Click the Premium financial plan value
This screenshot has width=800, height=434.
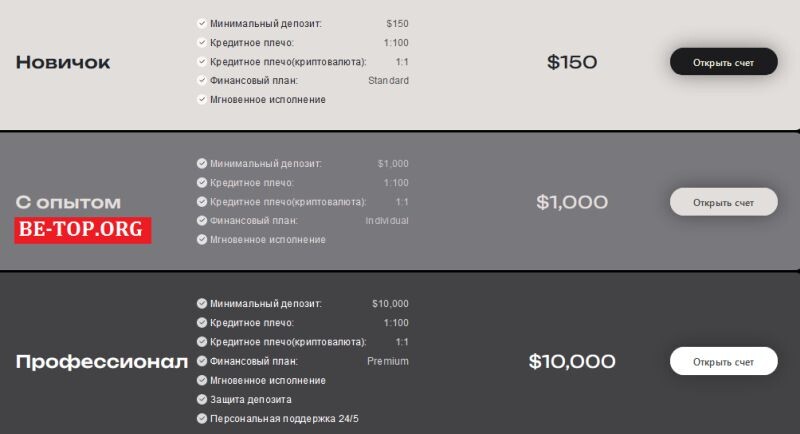pyautogui.click(x=388, y=361)
